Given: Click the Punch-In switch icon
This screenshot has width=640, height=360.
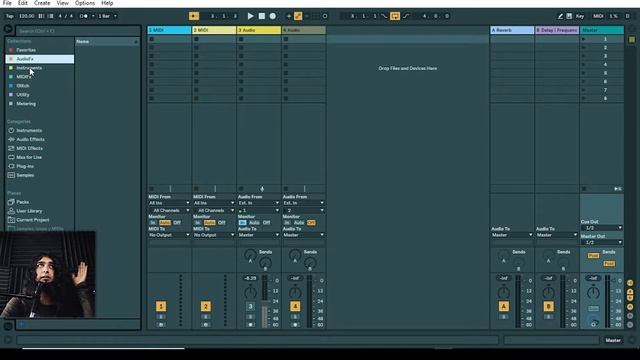Looking at the screenshot, I should click(384, 16).
